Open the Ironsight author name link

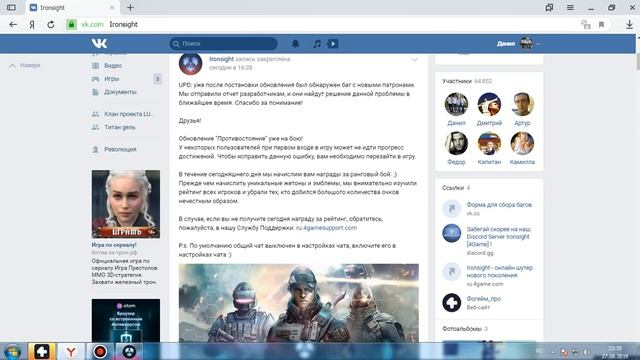[221, 59]
